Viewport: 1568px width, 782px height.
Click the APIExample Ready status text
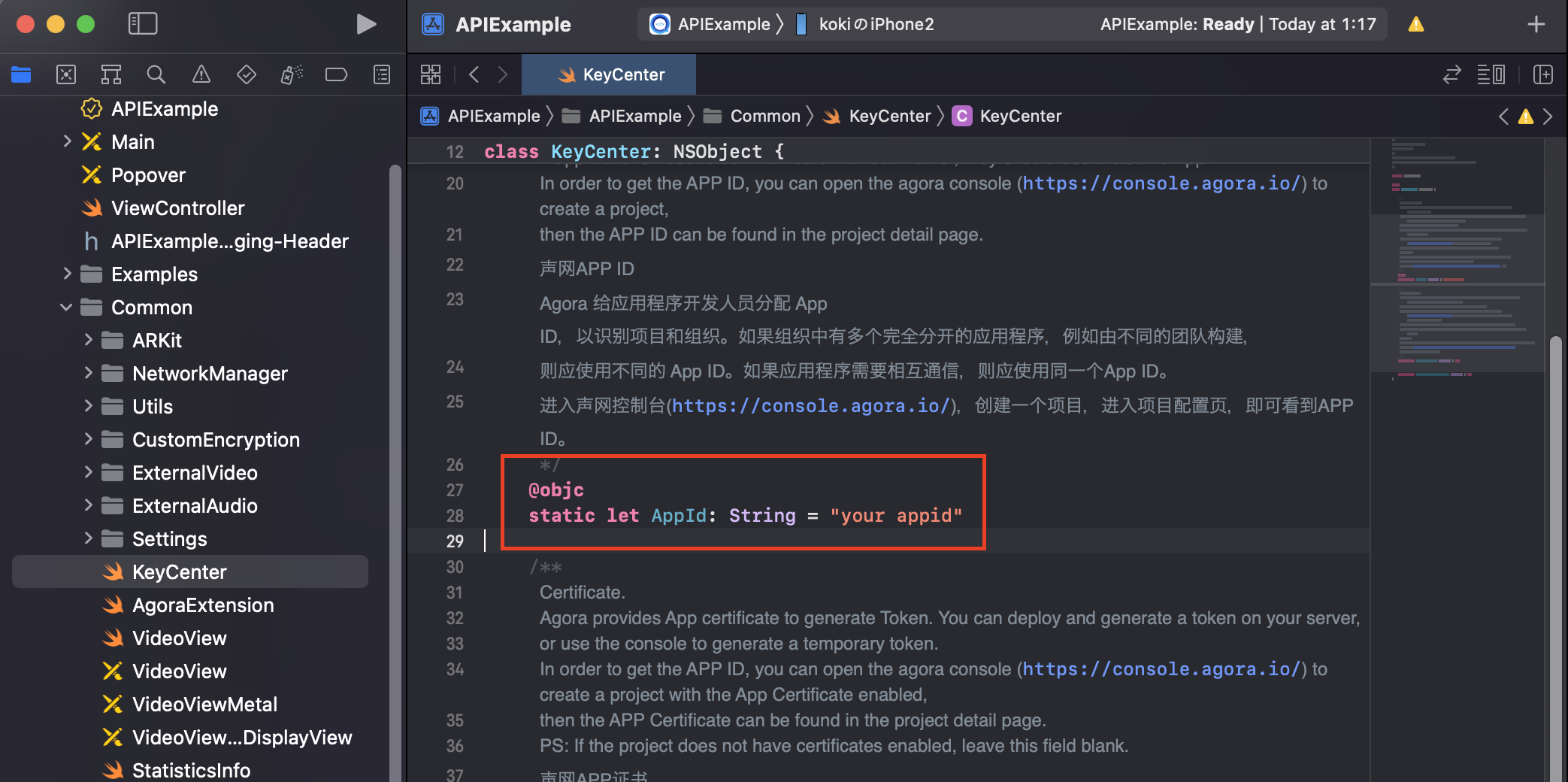tap(1238, 24)
